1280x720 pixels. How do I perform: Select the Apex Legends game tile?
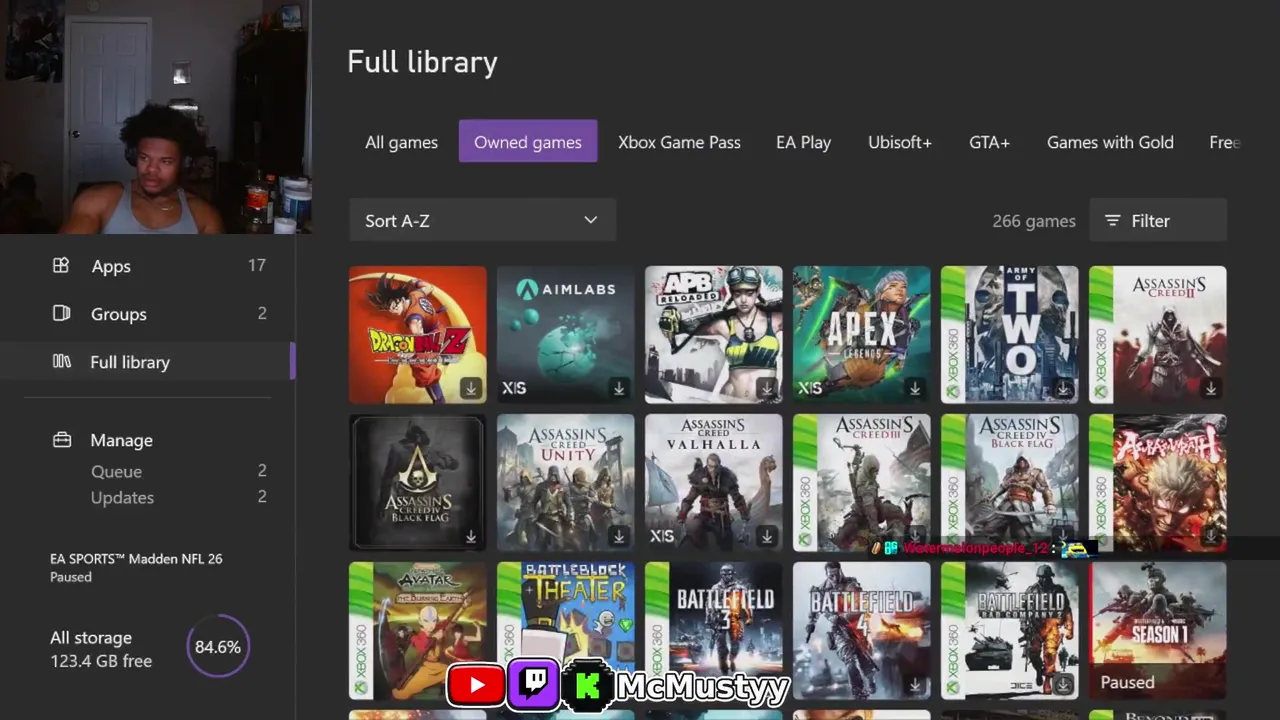pos(861,334)
